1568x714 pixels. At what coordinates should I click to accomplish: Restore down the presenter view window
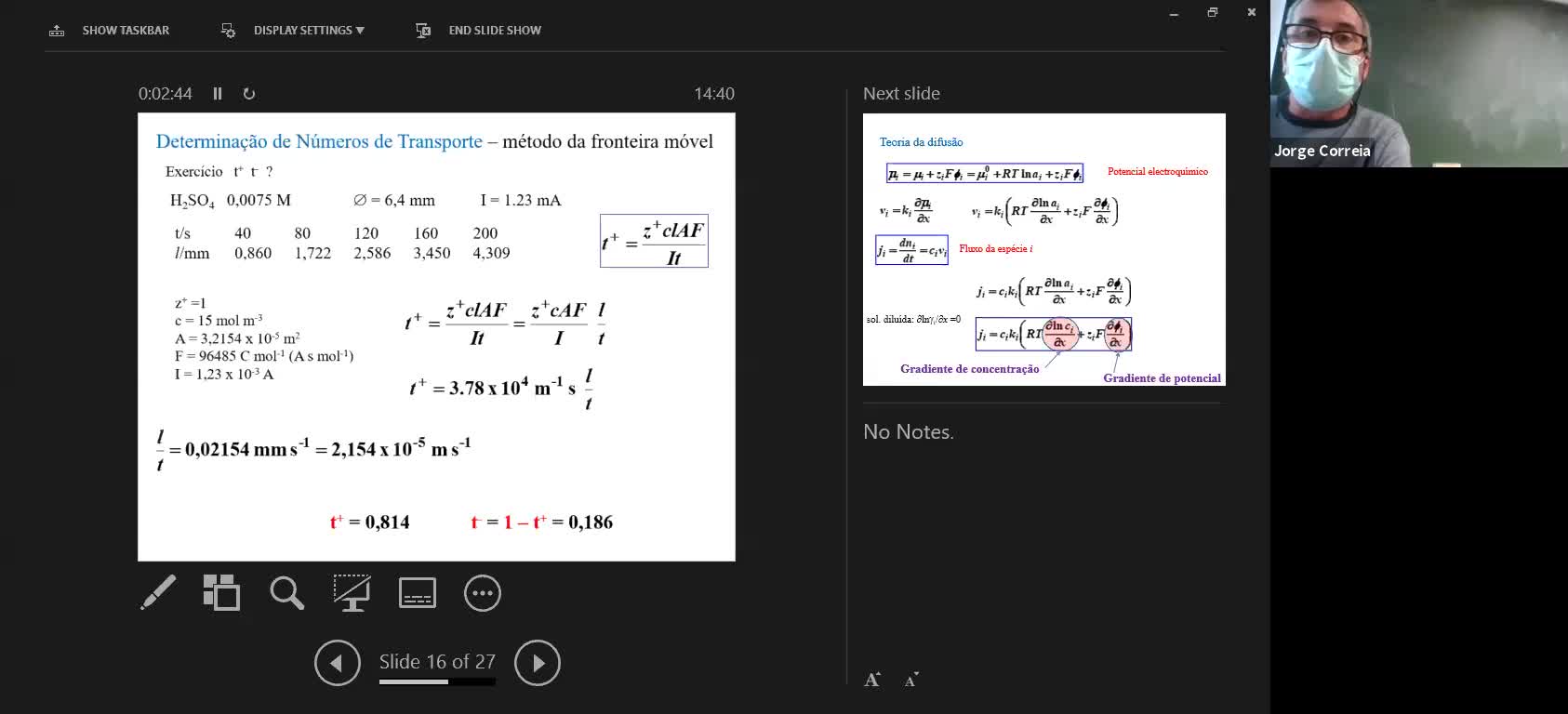click(1212, 12)
